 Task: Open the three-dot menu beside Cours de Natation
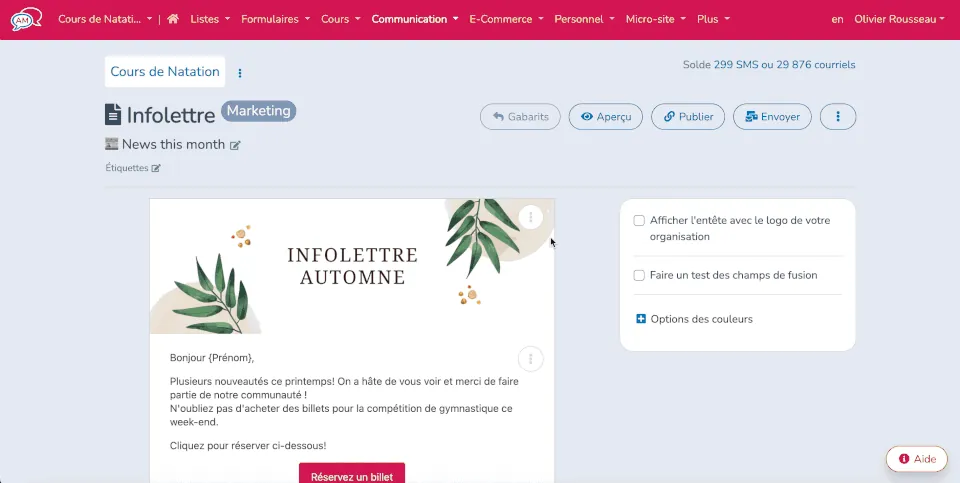coord(240,73)
